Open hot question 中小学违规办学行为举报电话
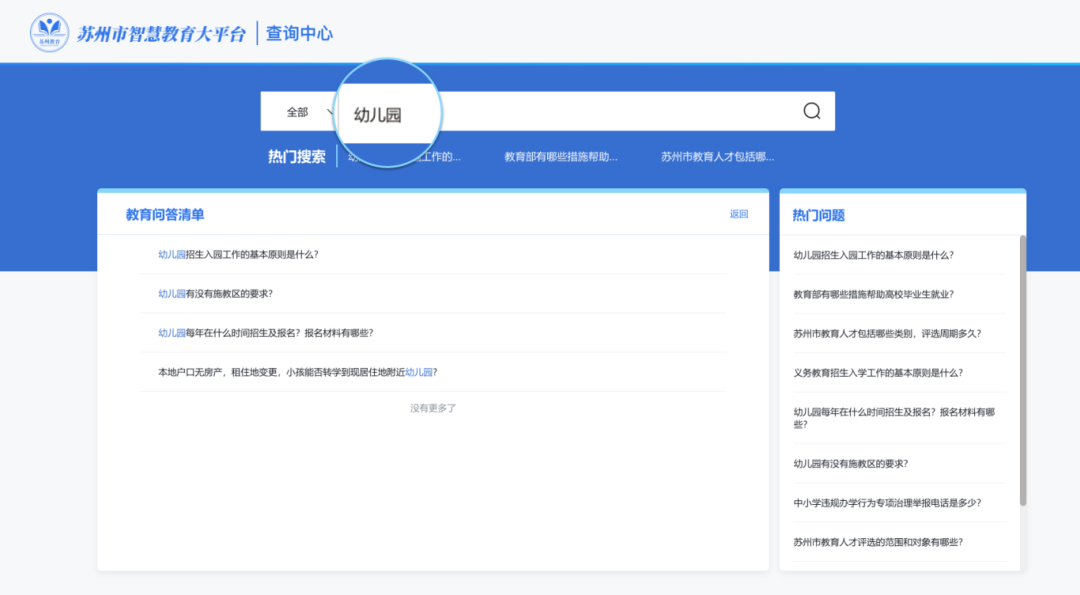Viewport: 1080px width, 595px height. click(886, 502)
